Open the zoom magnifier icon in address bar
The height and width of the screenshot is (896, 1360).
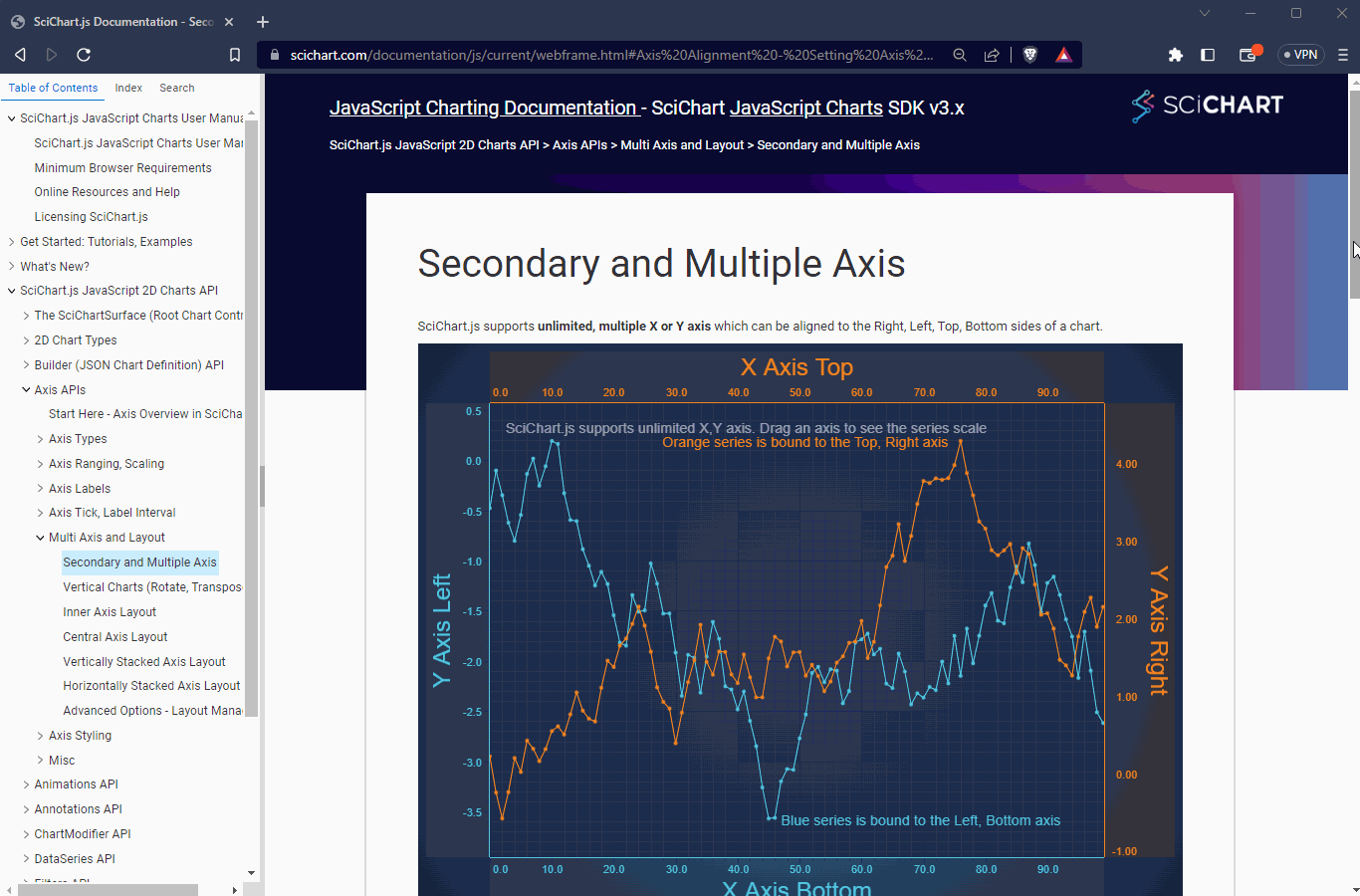(x=960, y=55)
